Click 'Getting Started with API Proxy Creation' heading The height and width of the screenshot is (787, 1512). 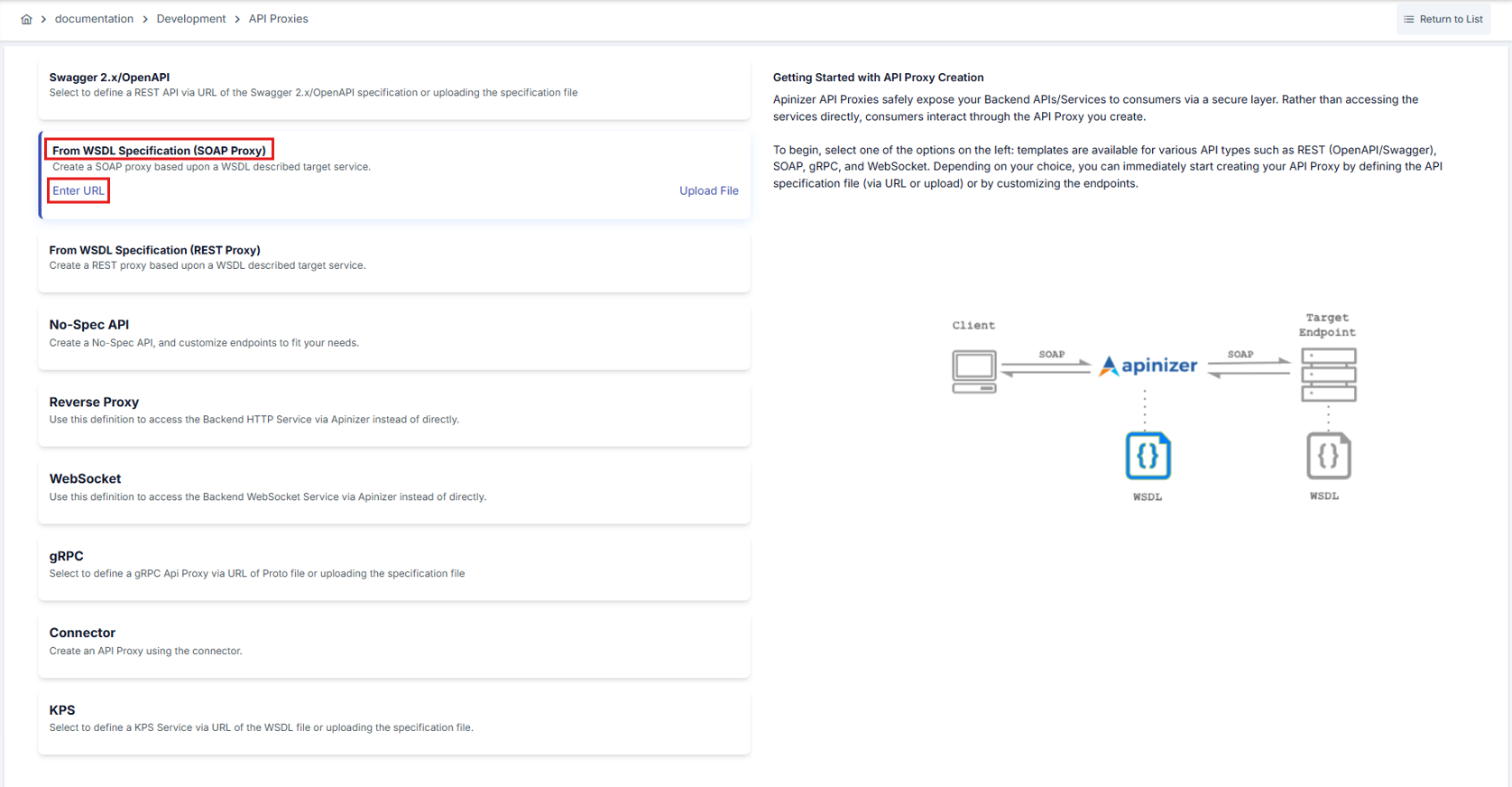click(x=878, y=78)
